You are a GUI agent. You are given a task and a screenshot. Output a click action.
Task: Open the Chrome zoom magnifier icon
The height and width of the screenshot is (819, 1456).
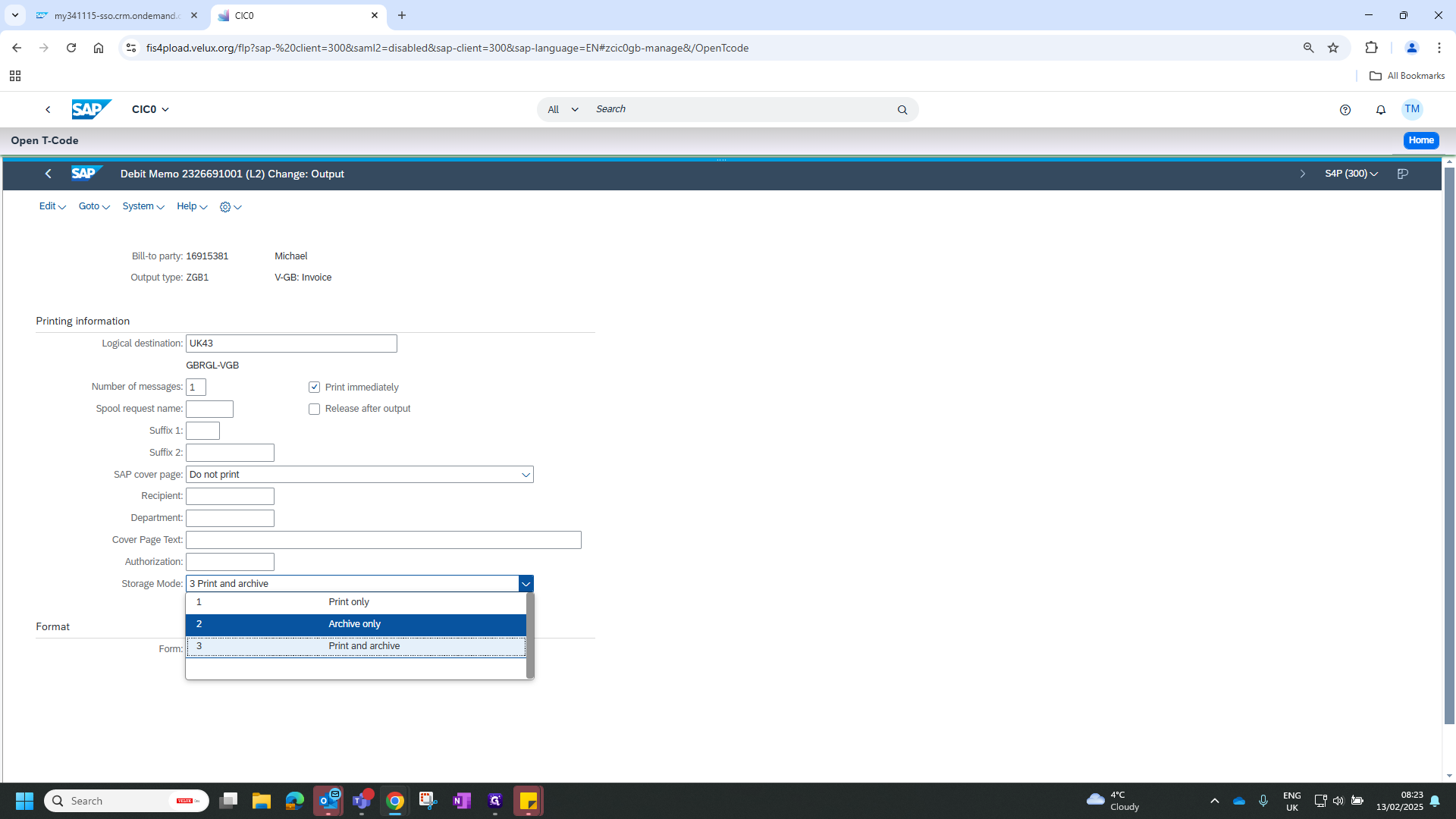coord(1308,48)
